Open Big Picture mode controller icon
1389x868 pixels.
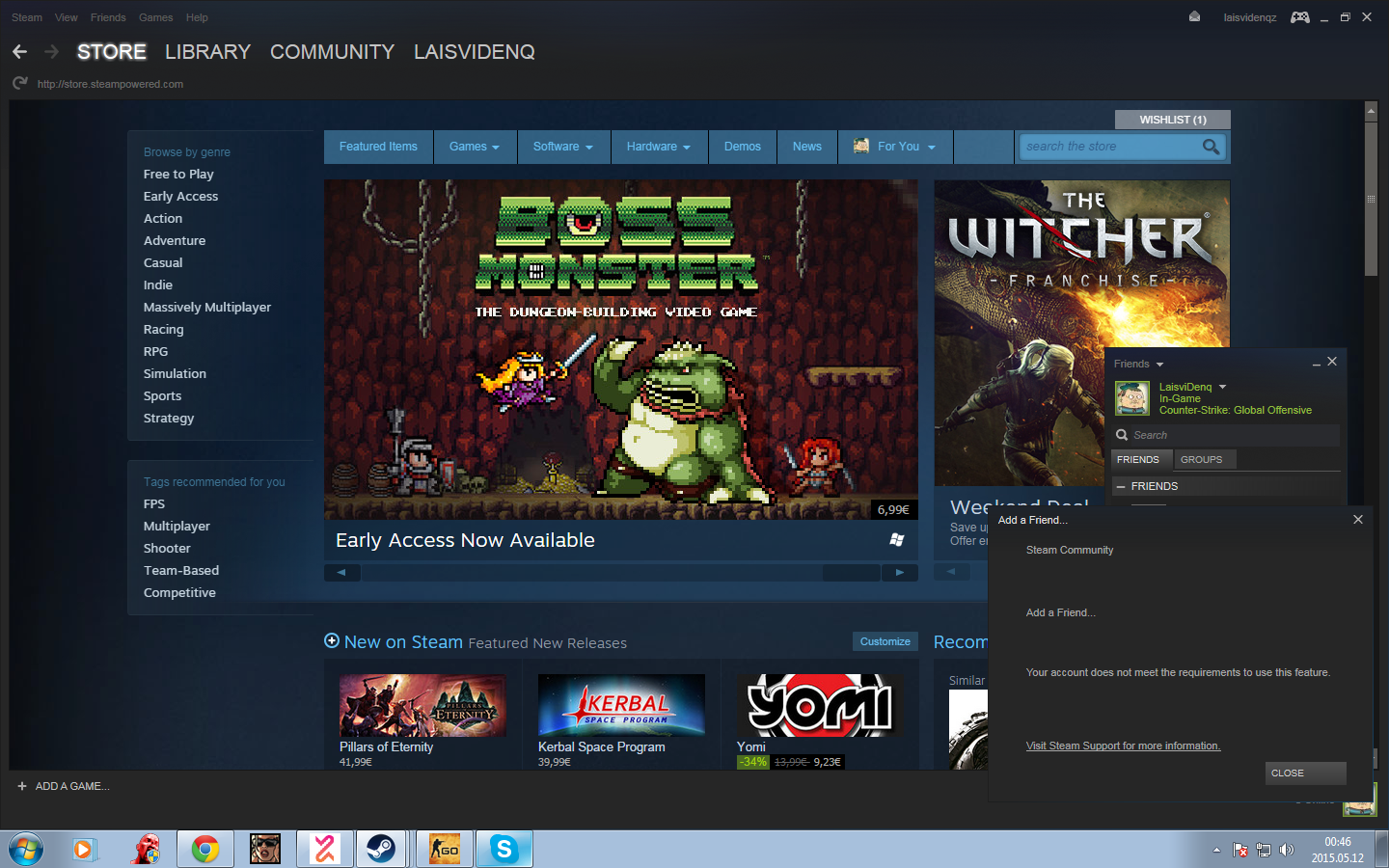(1300, 17)
